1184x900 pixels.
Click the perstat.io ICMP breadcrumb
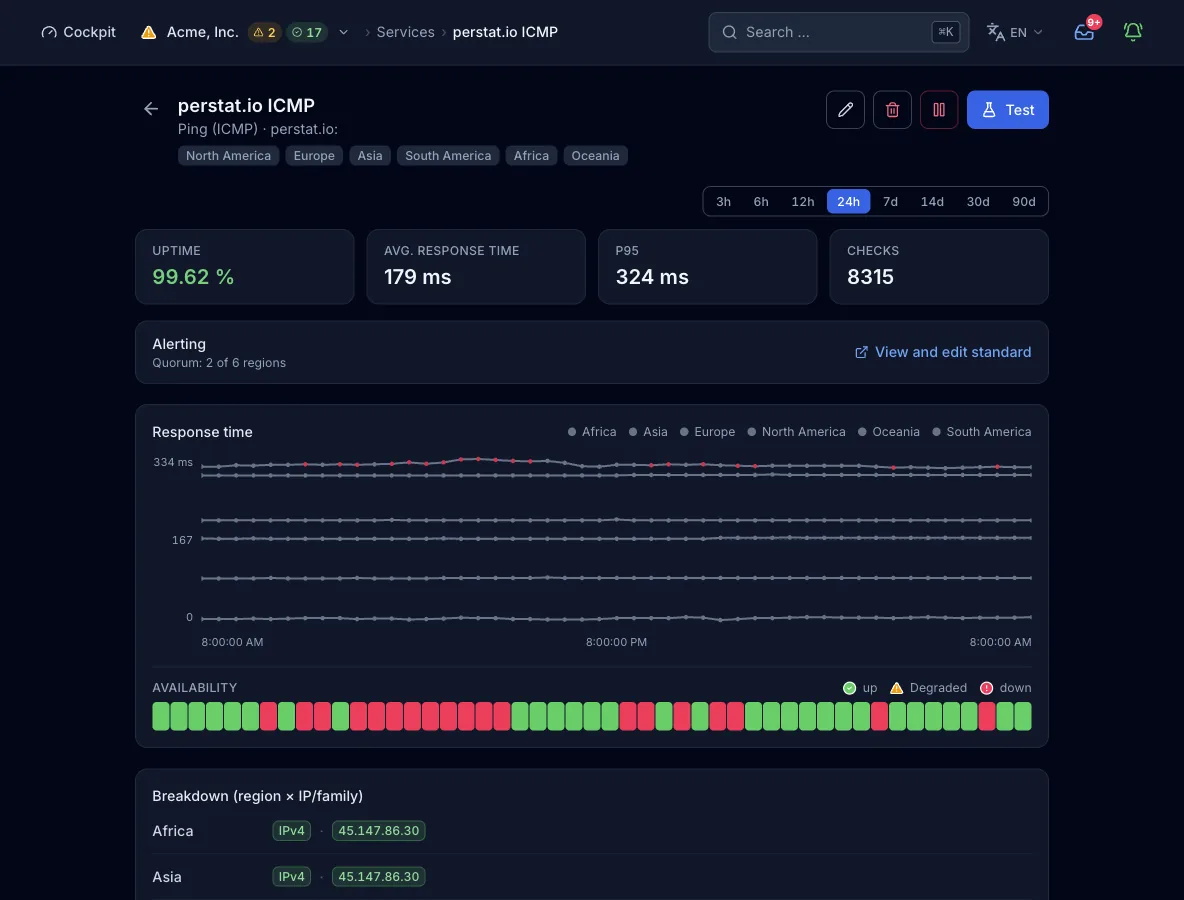(x=505, y=32)
